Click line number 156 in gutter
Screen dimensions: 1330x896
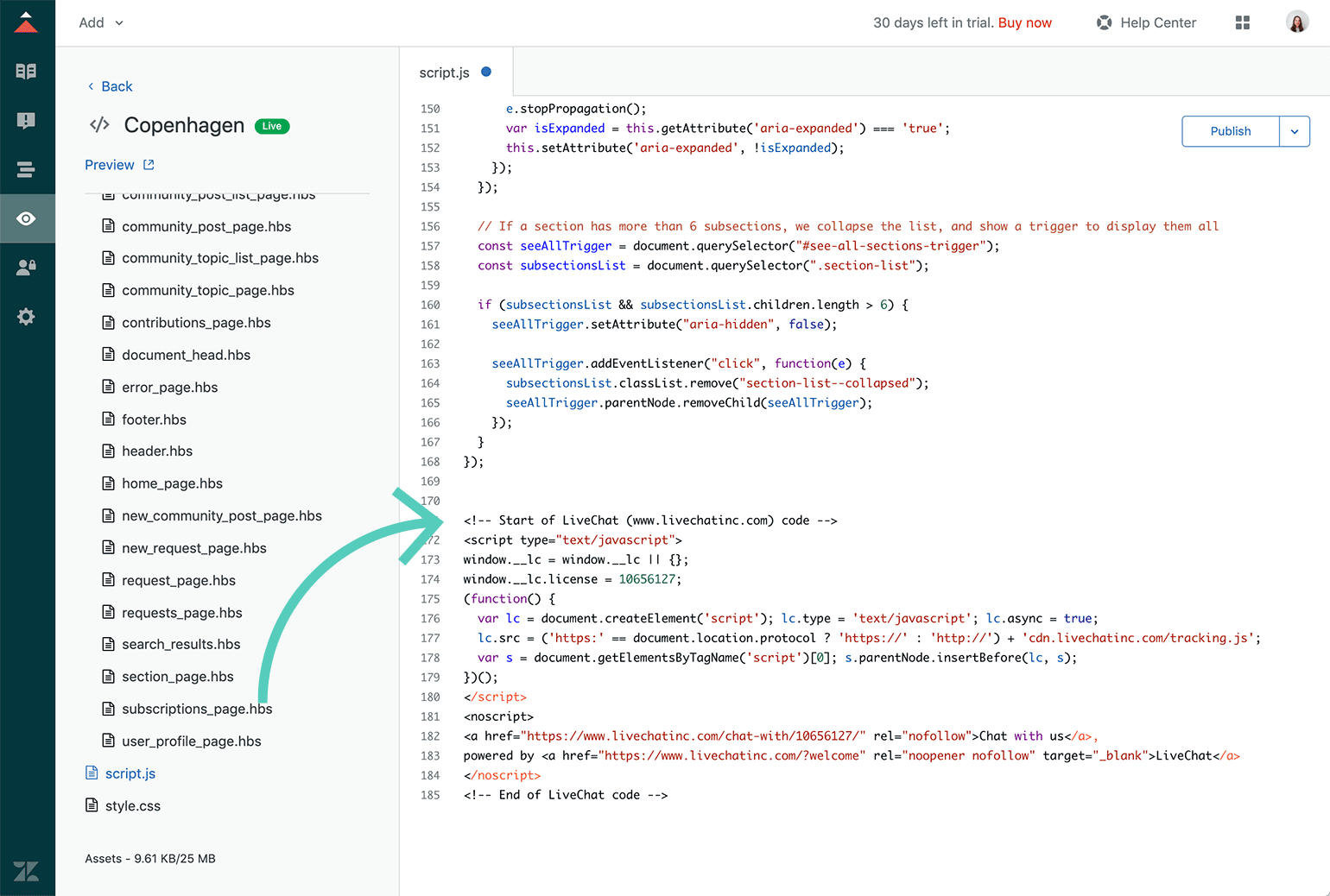coord(430,226)
